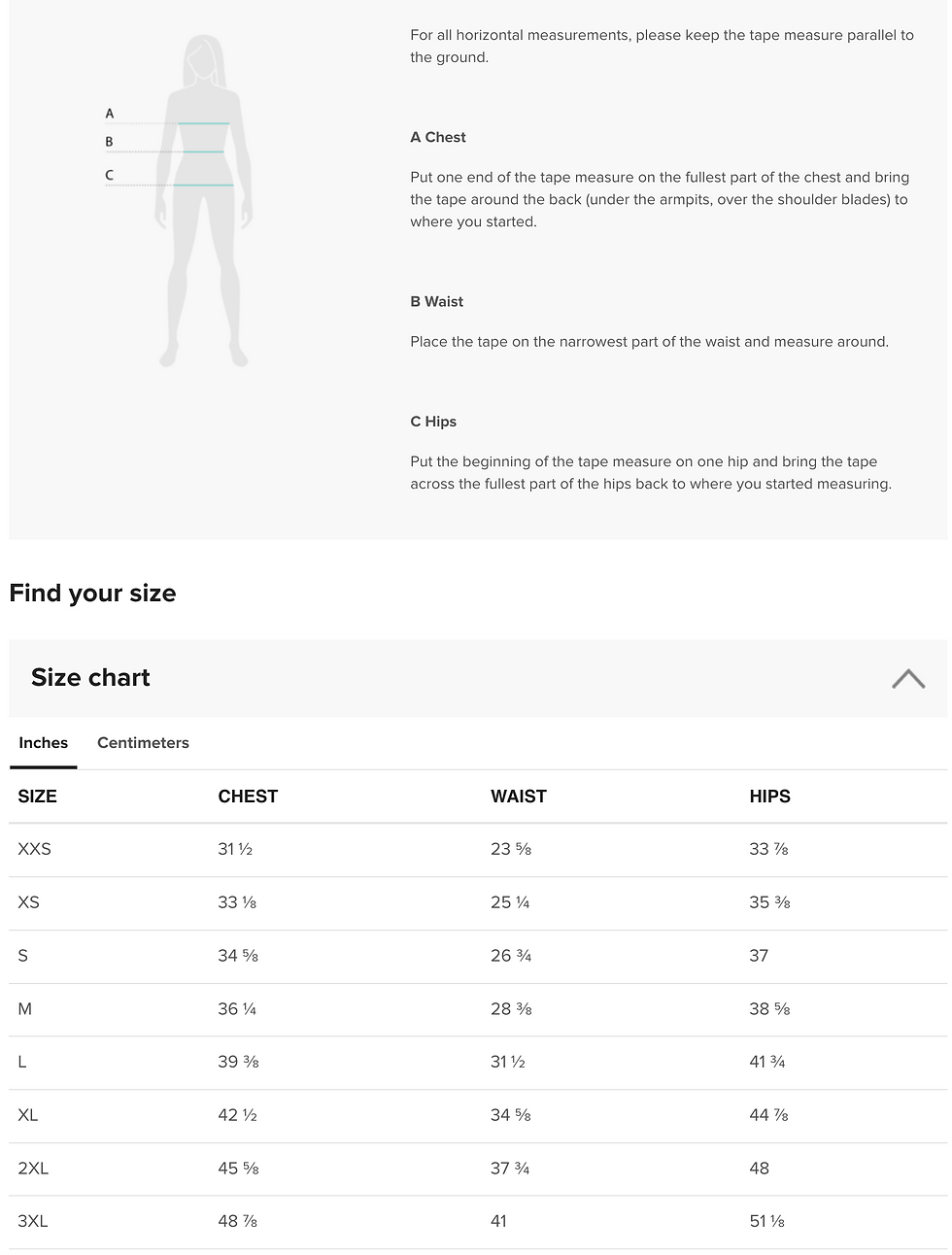The image size is (952, 1255).
Task: Click the C hips marker label
Action: 109,176
